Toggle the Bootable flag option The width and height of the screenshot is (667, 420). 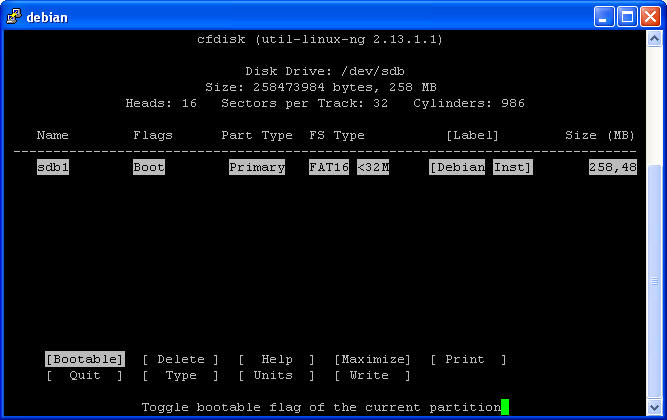[85, 359]
